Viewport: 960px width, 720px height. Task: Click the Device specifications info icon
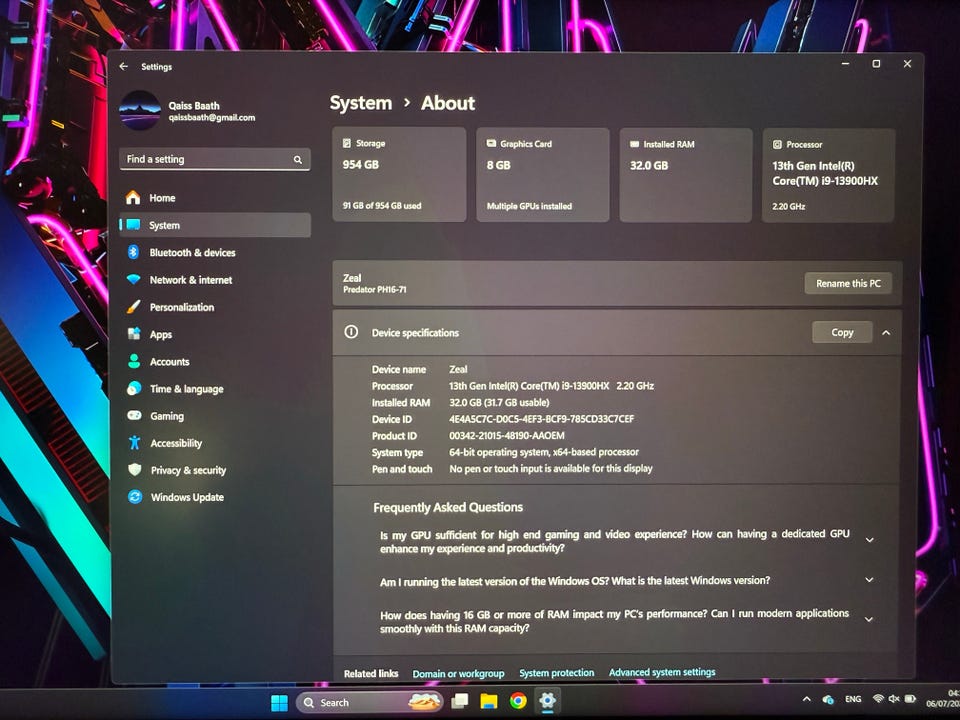coord(351,332)
